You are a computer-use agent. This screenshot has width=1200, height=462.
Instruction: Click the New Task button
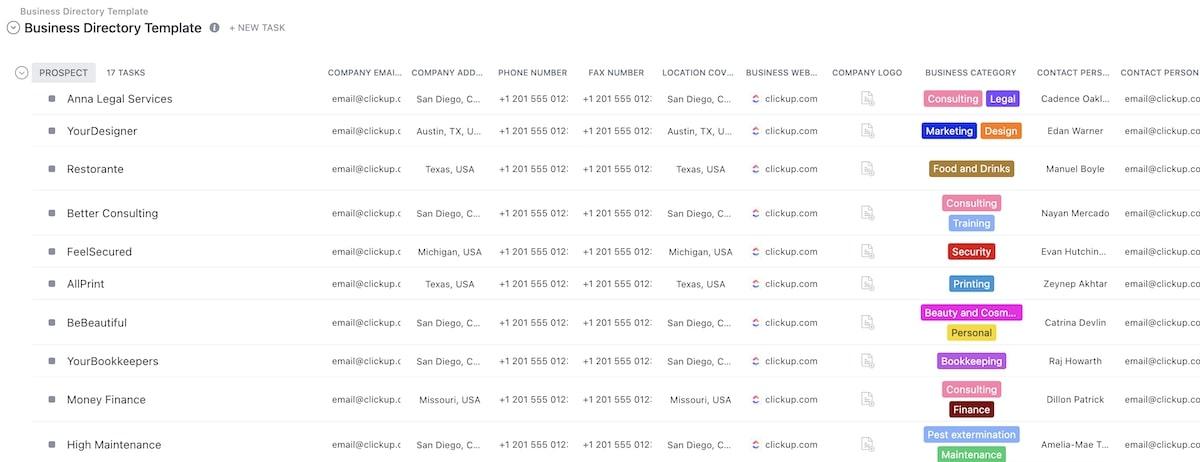257,28
